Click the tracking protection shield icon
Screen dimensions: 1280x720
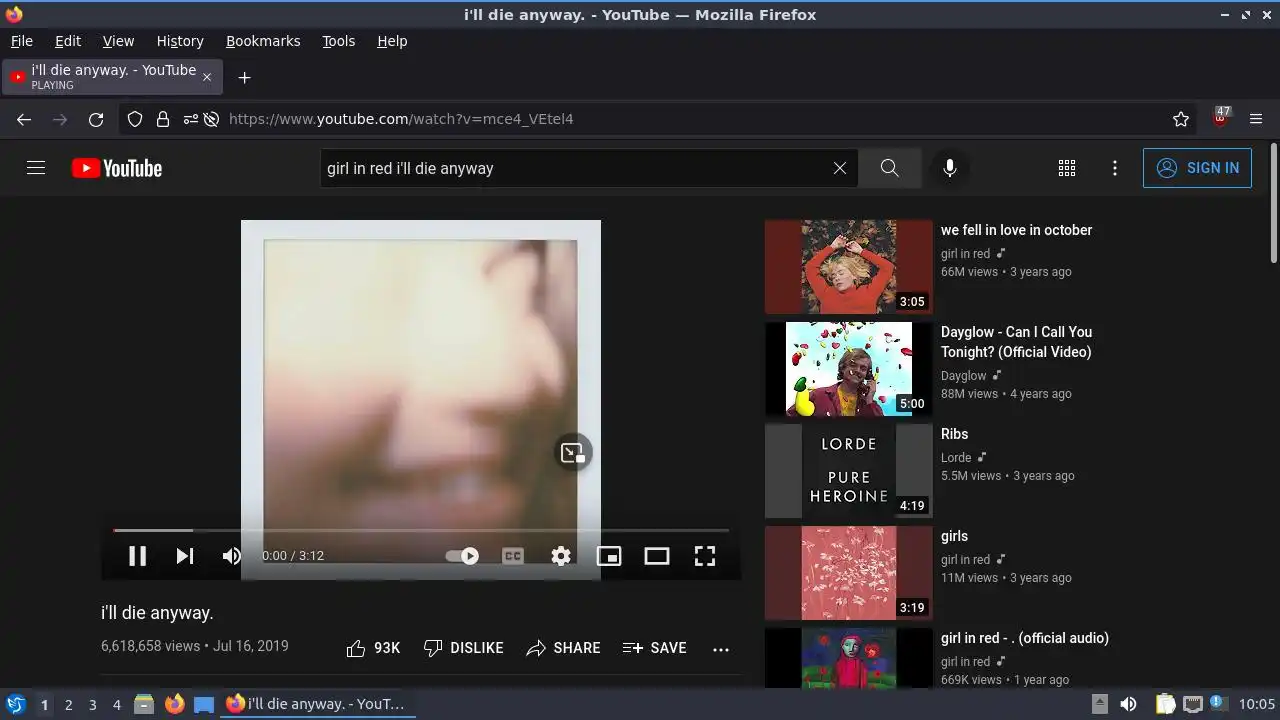[135, 119]
